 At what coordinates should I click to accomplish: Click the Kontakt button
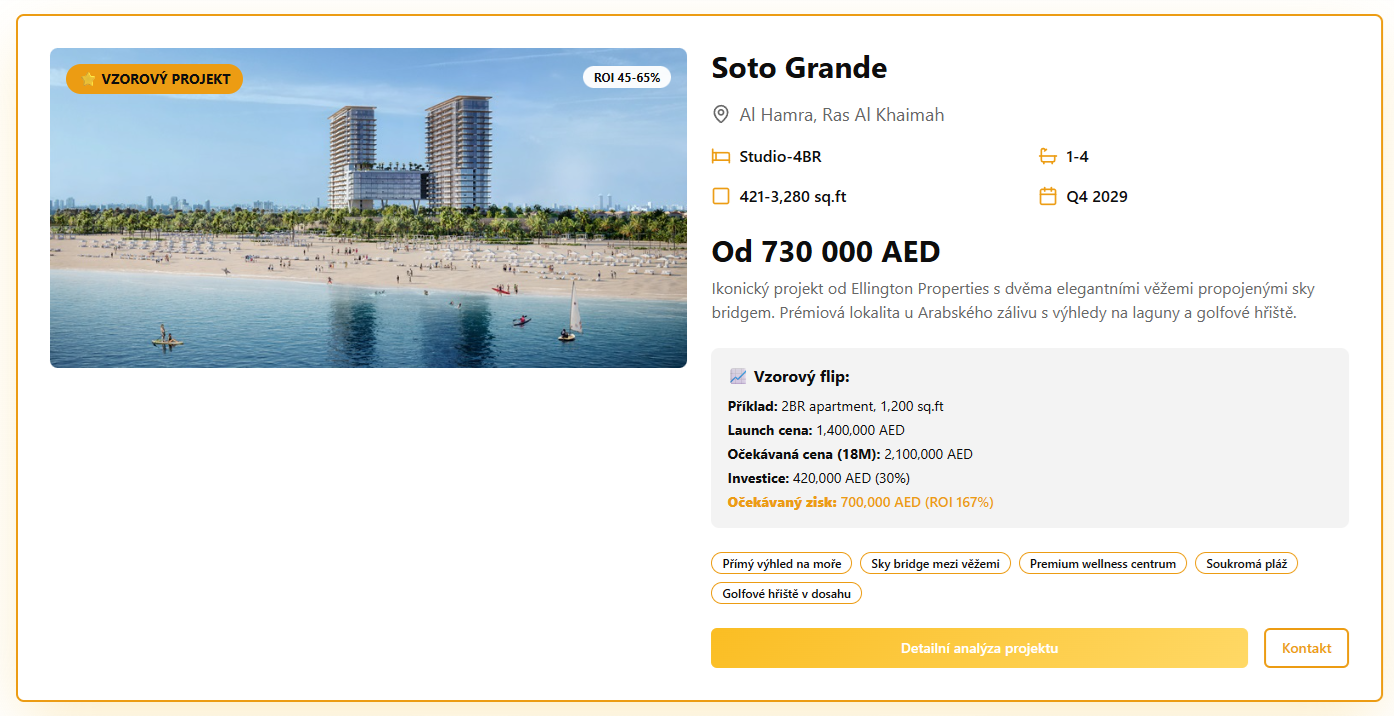1306,648
